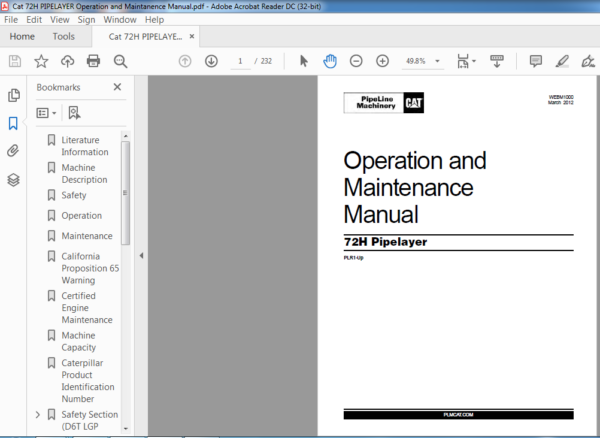Expand the Safety Section bookmark
This screenshot has width=600, height=438.
pyautogui.click(x=38, y=415)
